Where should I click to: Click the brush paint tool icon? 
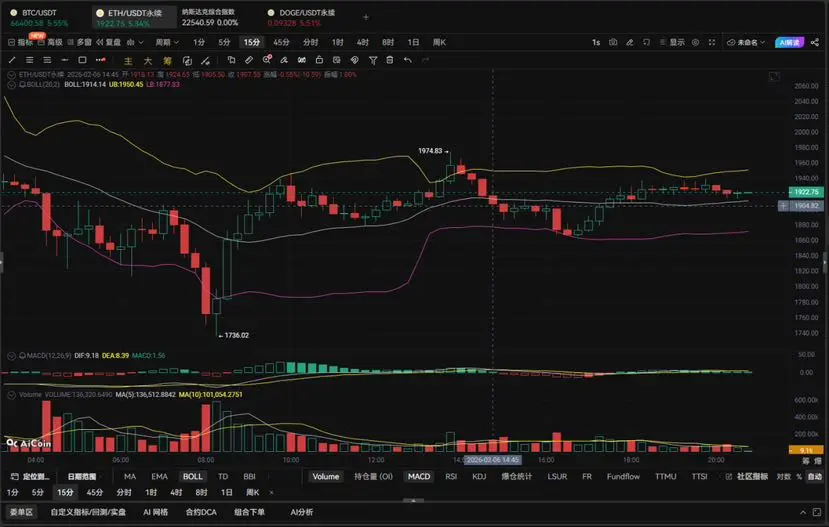[x=284, y=60]
